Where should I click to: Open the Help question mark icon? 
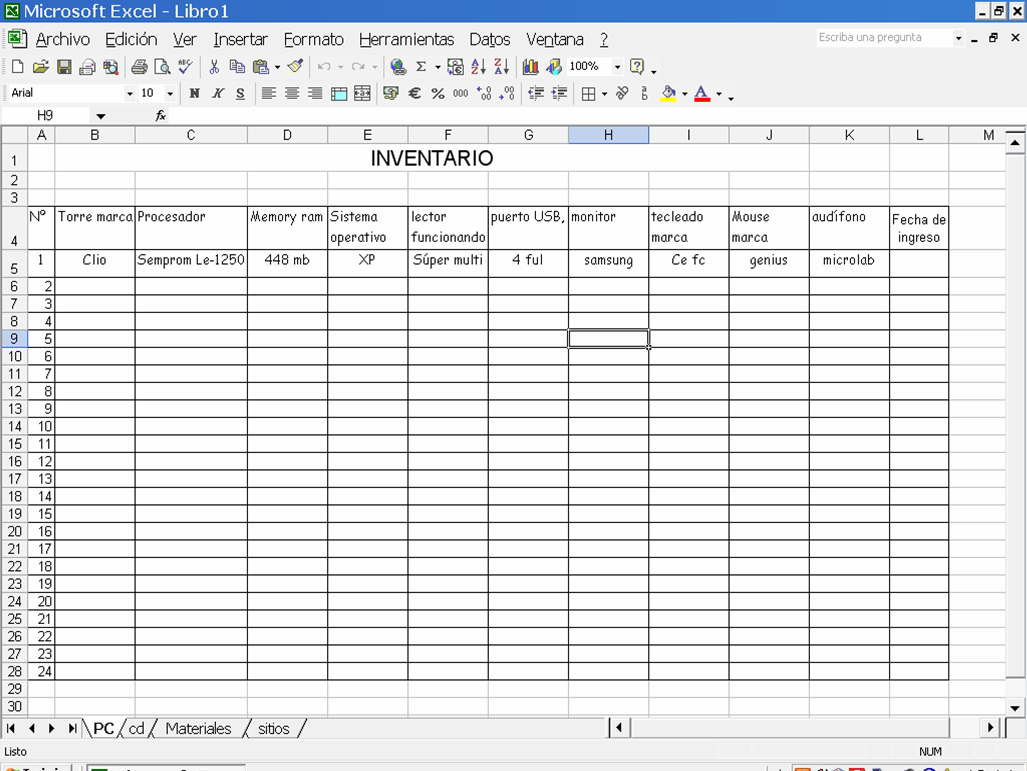click(637, 67)
